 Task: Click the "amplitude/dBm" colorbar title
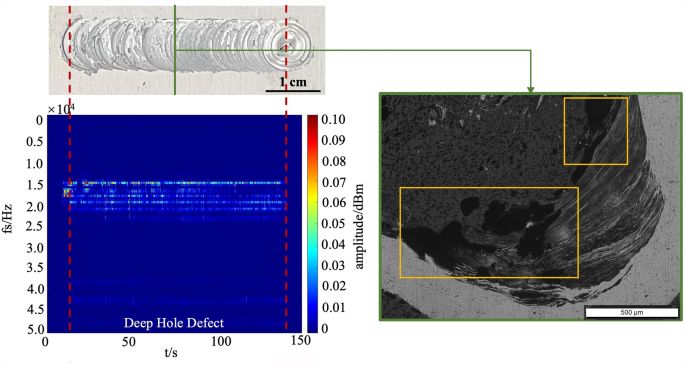point(359,226)
